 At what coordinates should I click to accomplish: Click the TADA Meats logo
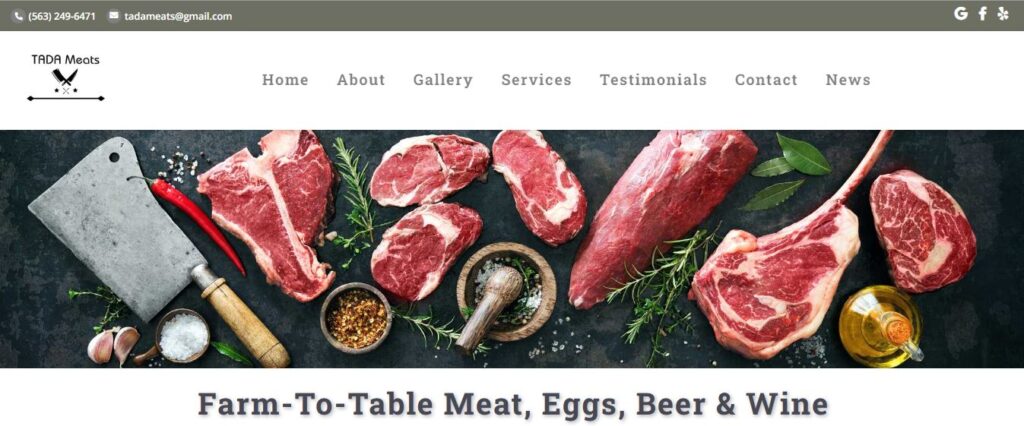point(65,77)
